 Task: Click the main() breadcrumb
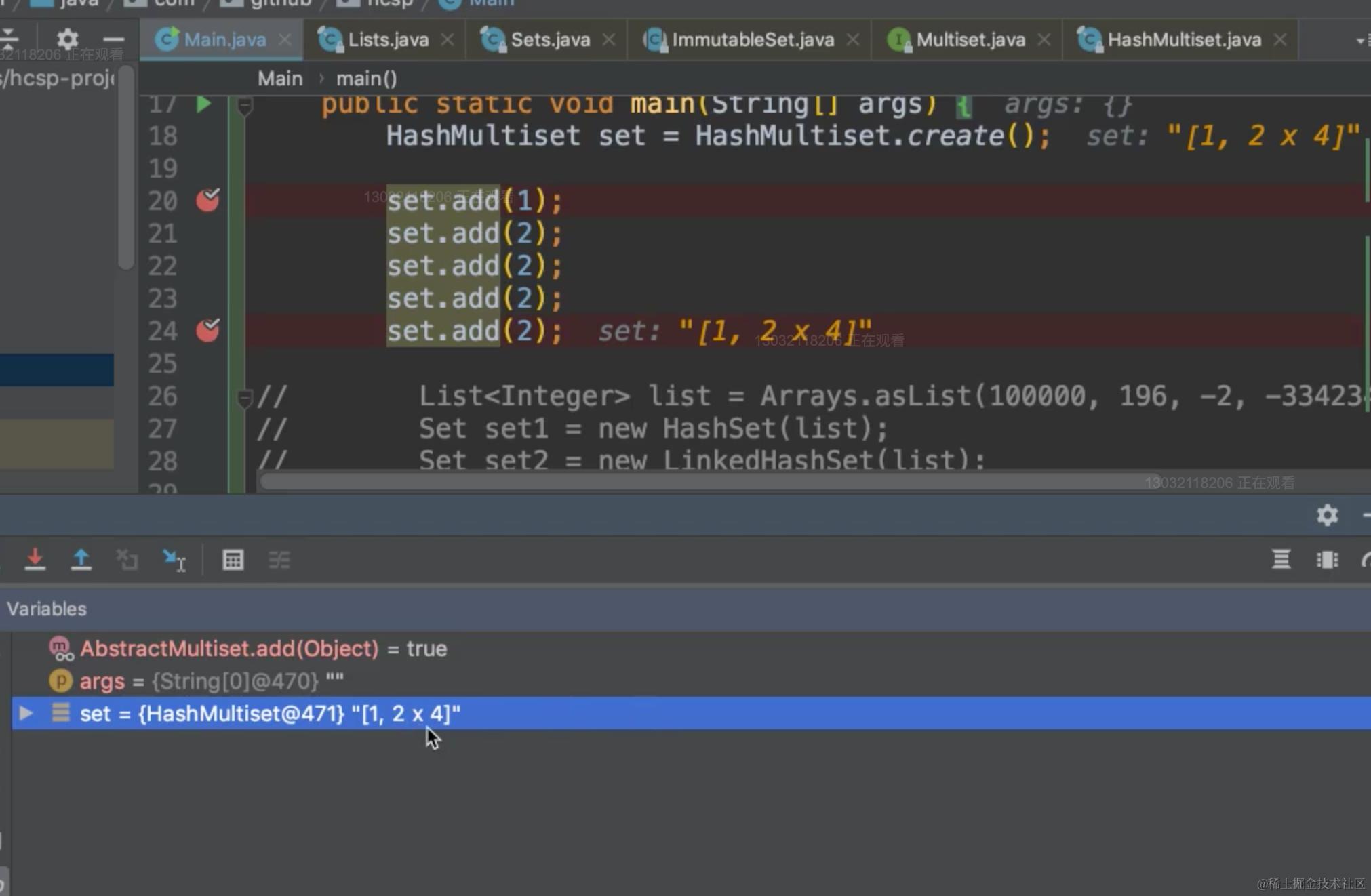(366, 79)
